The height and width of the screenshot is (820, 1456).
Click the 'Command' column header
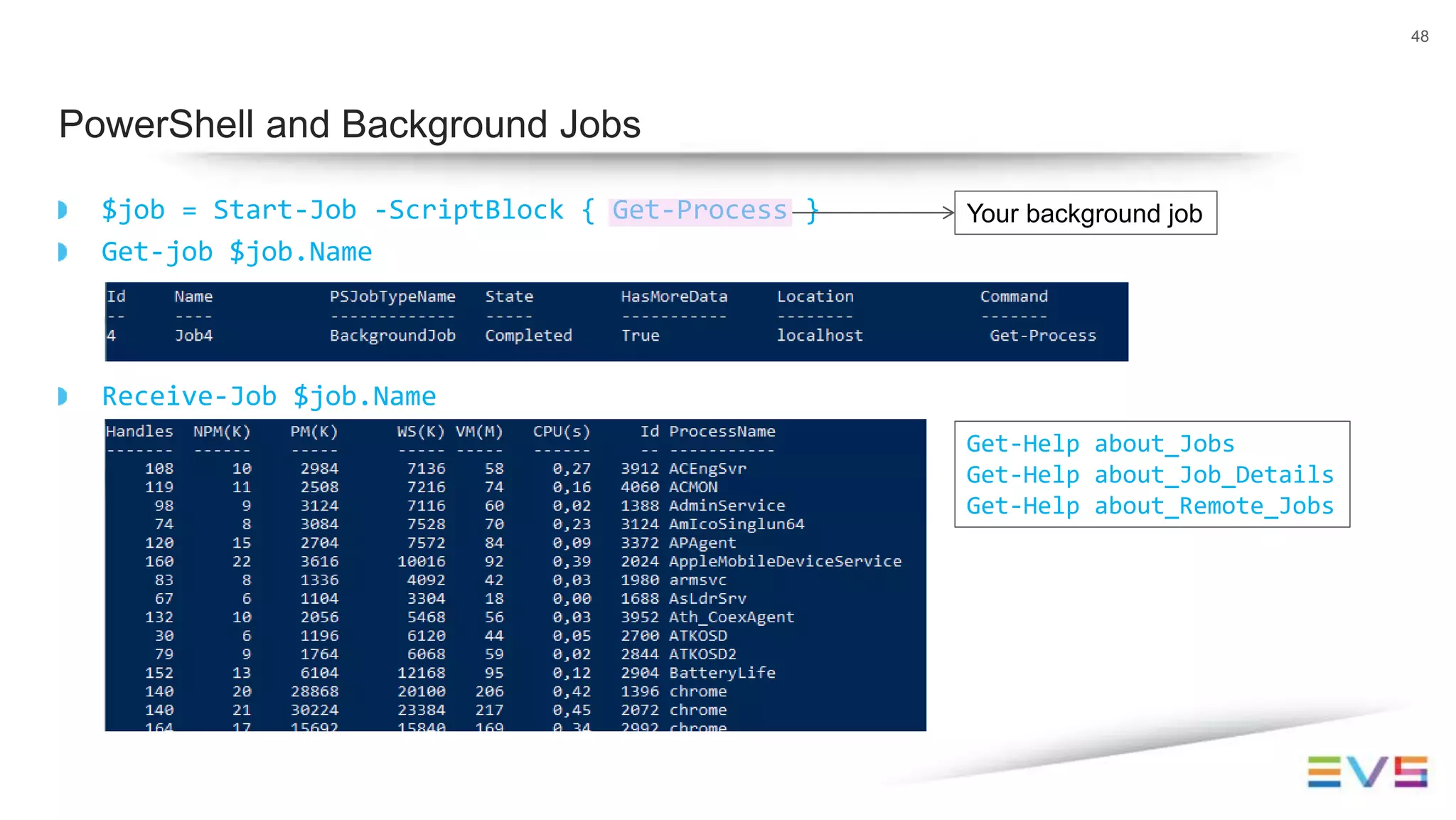(1014, 297)
